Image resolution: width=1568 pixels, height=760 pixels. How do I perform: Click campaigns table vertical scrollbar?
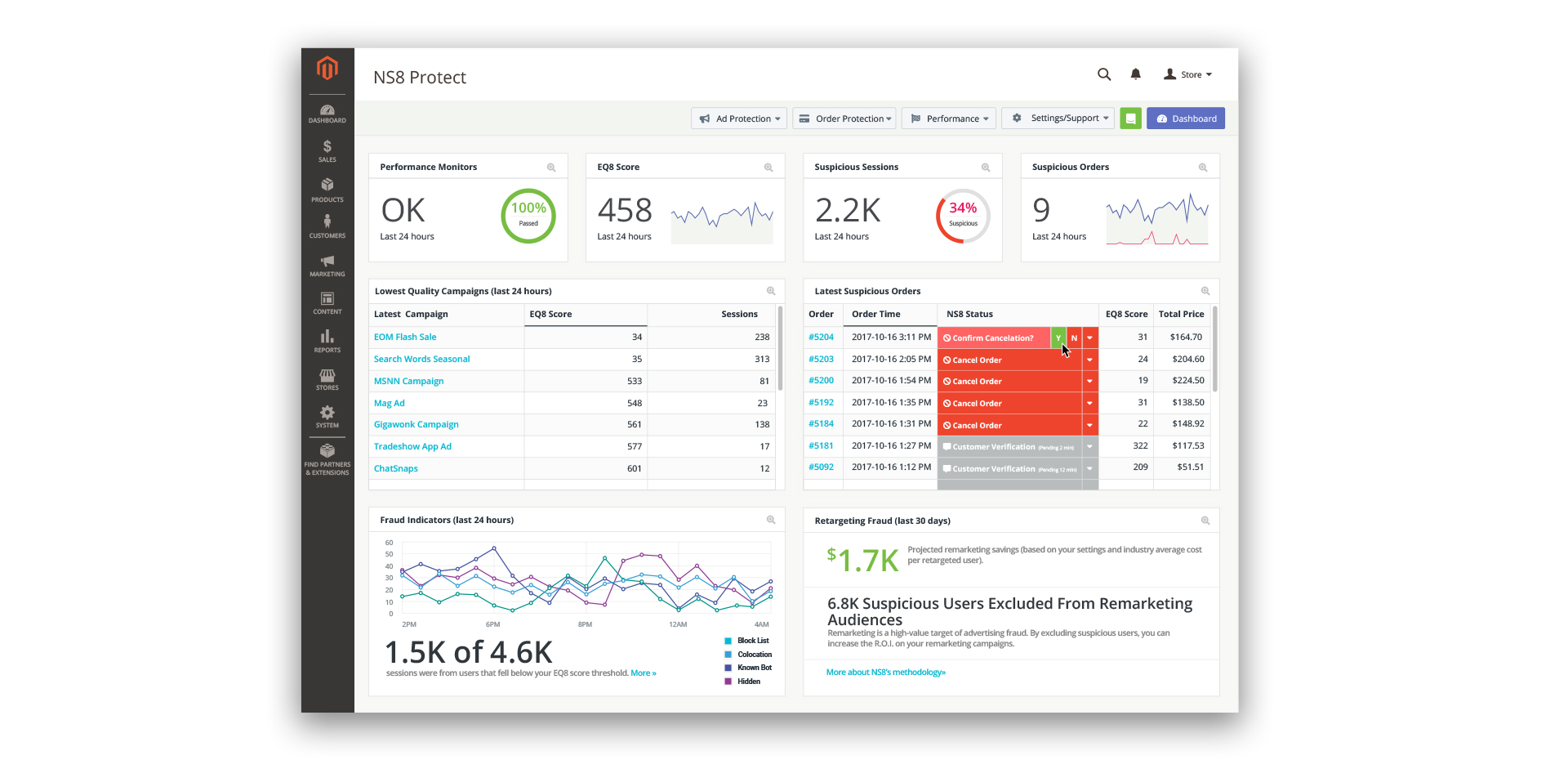tap(781, 349)
